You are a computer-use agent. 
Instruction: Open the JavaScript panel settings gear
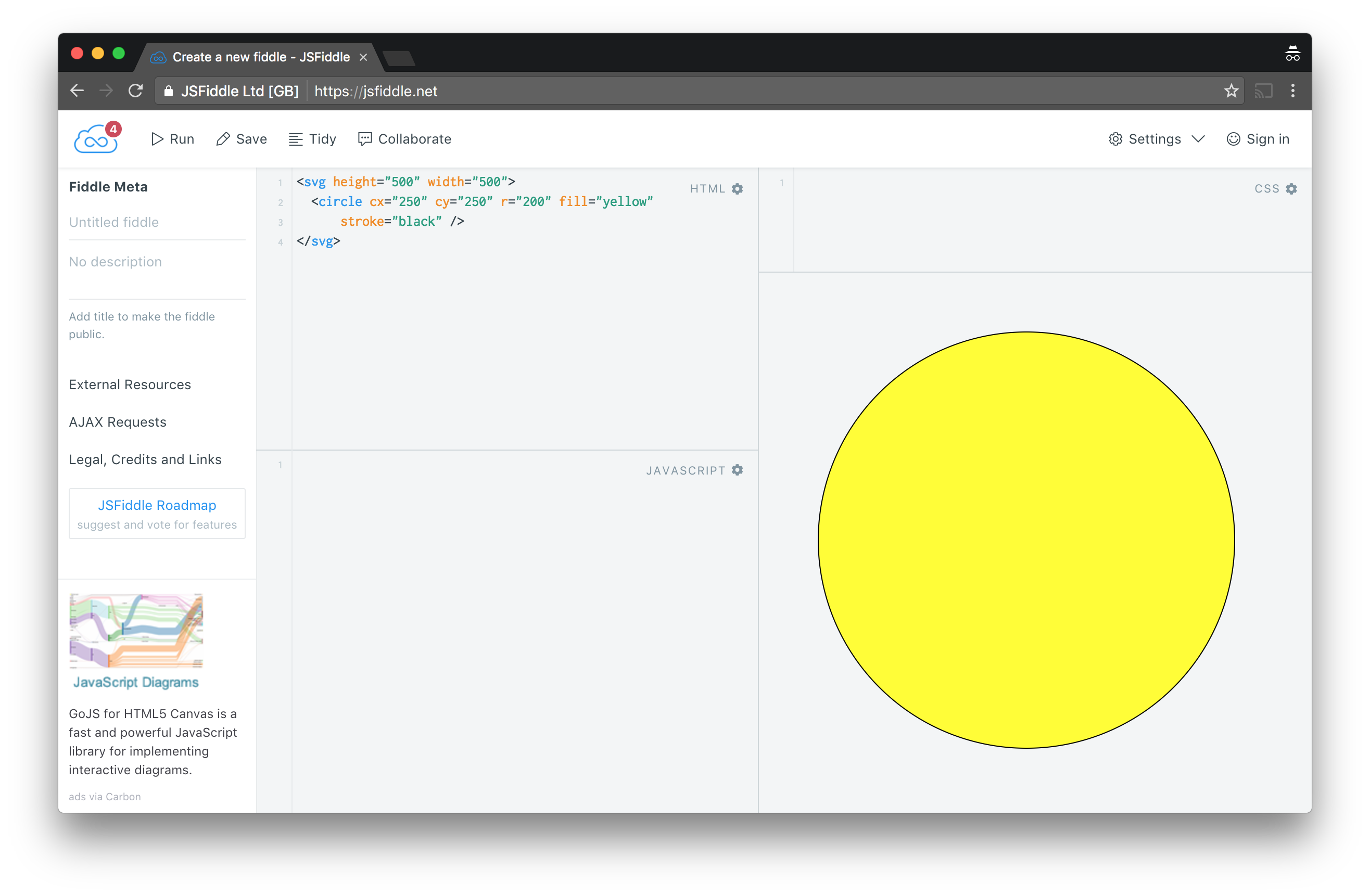738,470
